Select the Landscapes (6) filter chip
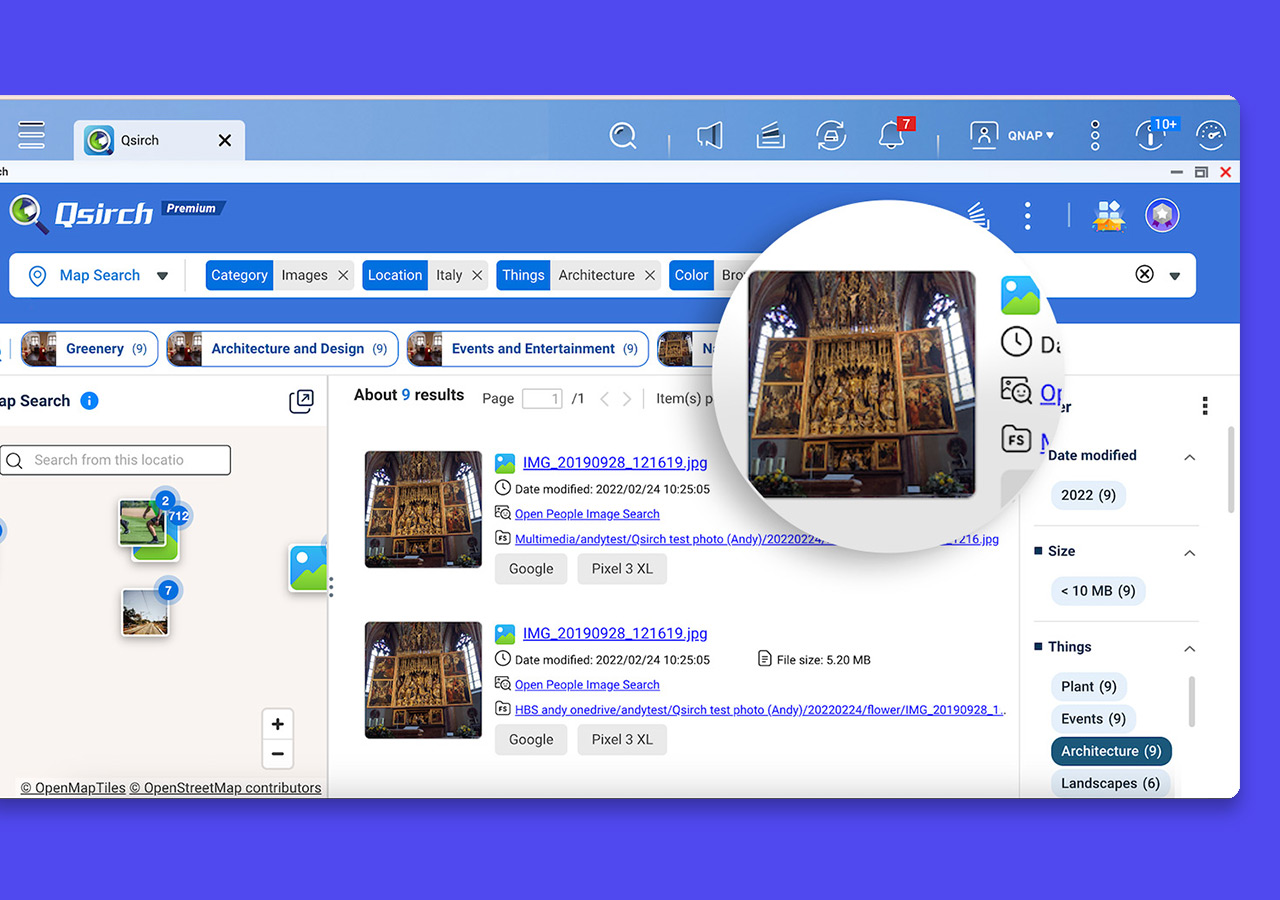The height and width of the screenshot is (900, 1280). pyautogui.click(x=1110, y=783)
